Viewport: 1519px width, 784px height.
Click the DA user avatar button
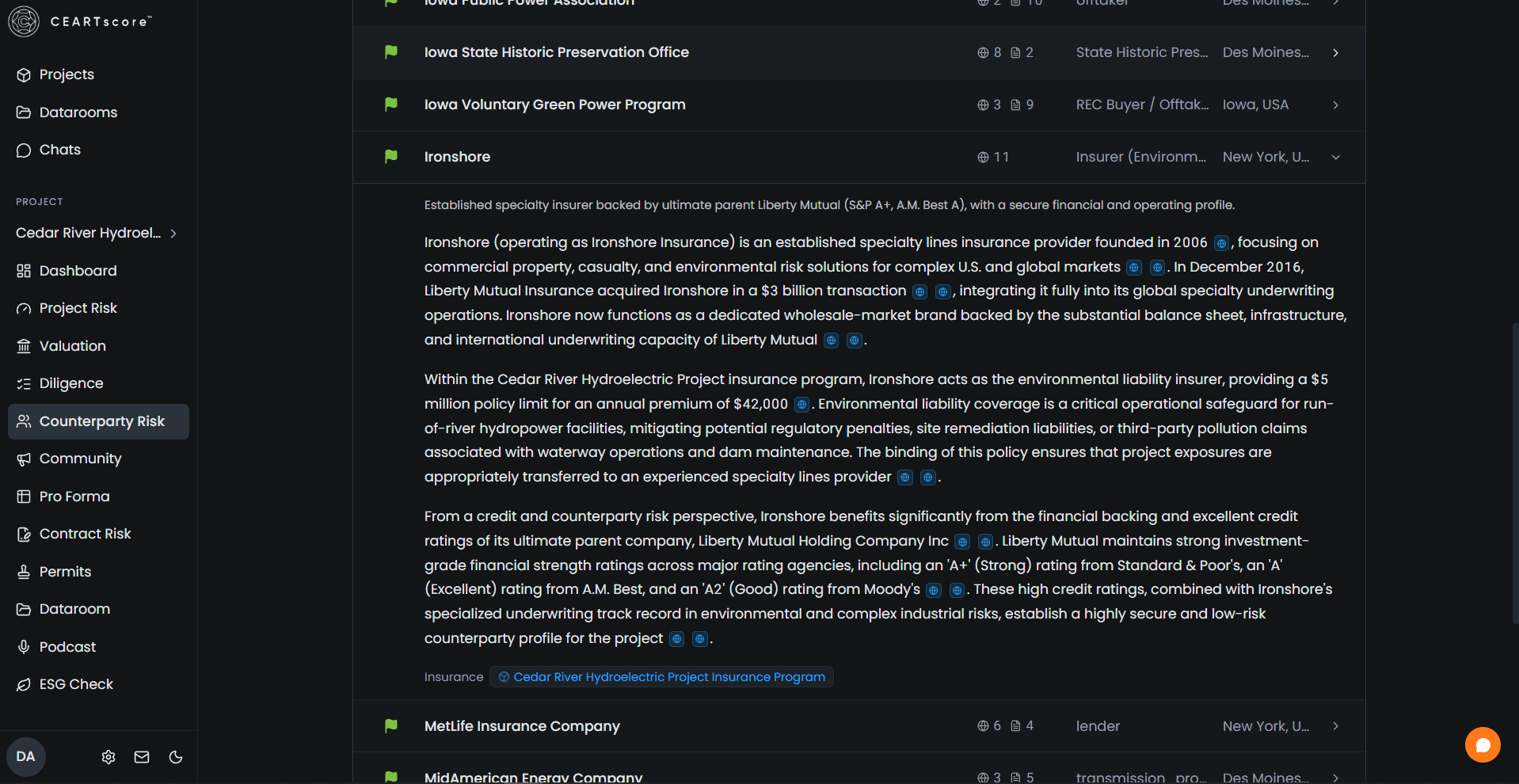(26, 756)
